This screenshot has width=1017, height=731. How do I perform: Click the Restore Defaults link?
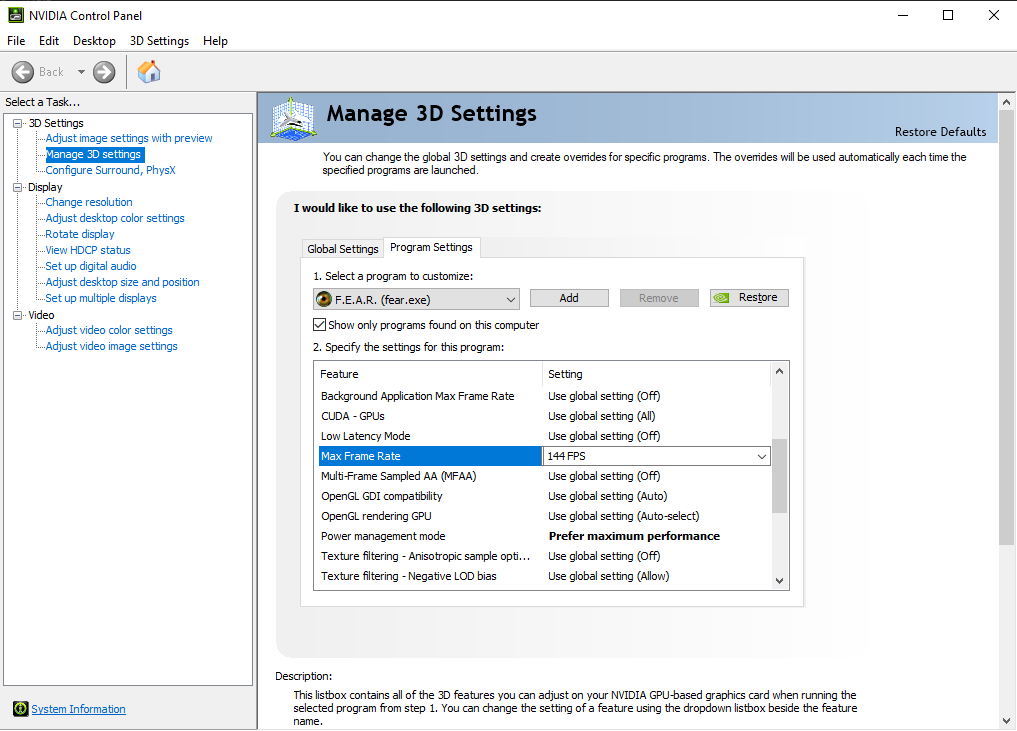coord(940,132)
